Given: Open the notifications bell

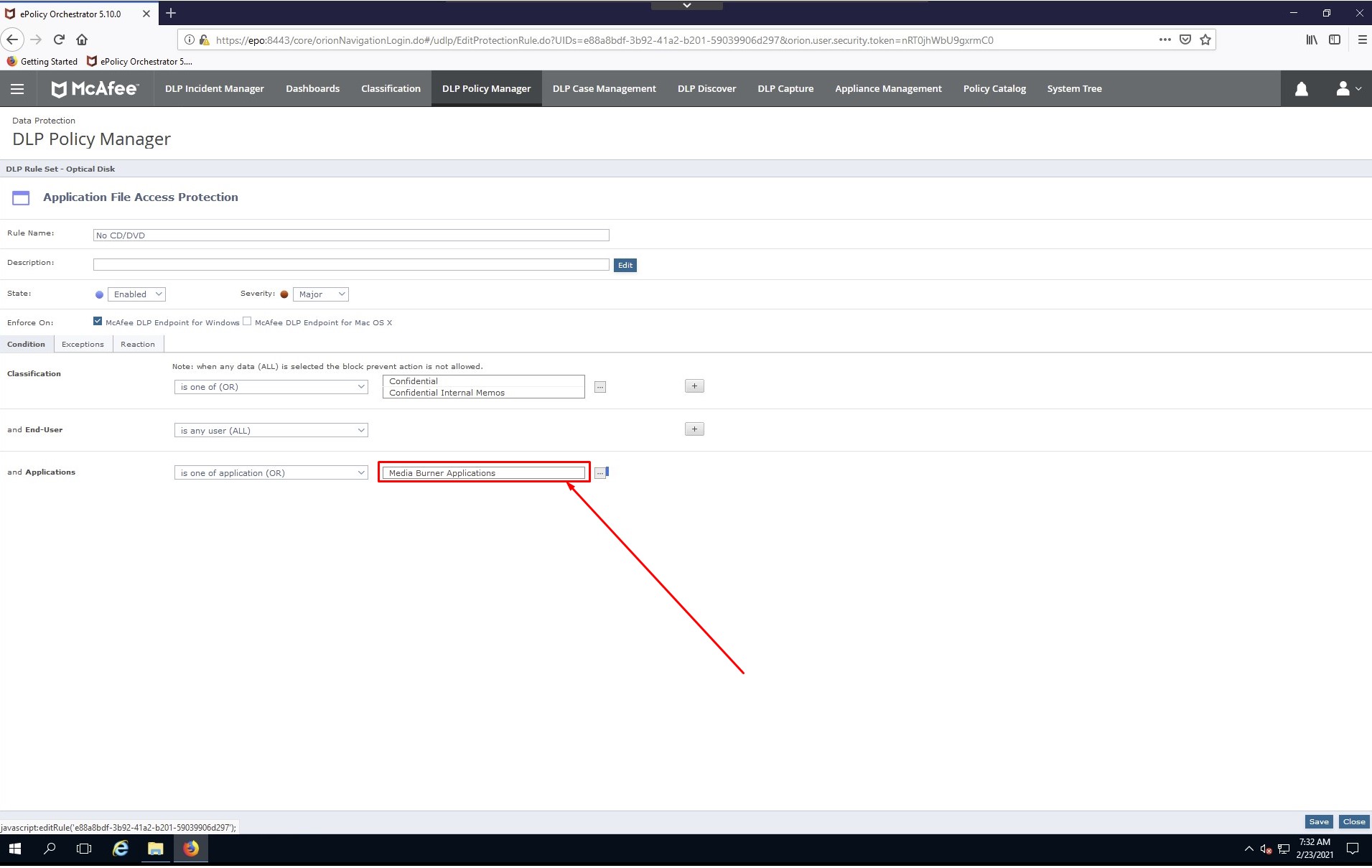Looking at the screenshot, I should pos(1301,88).
